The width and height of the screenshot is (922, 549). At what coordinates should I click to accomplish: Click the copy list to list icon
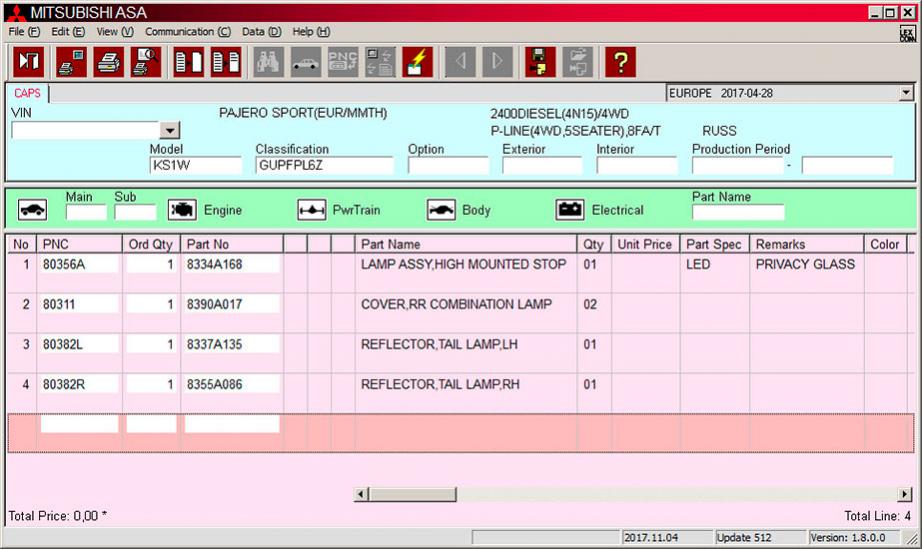coord(226,62)
